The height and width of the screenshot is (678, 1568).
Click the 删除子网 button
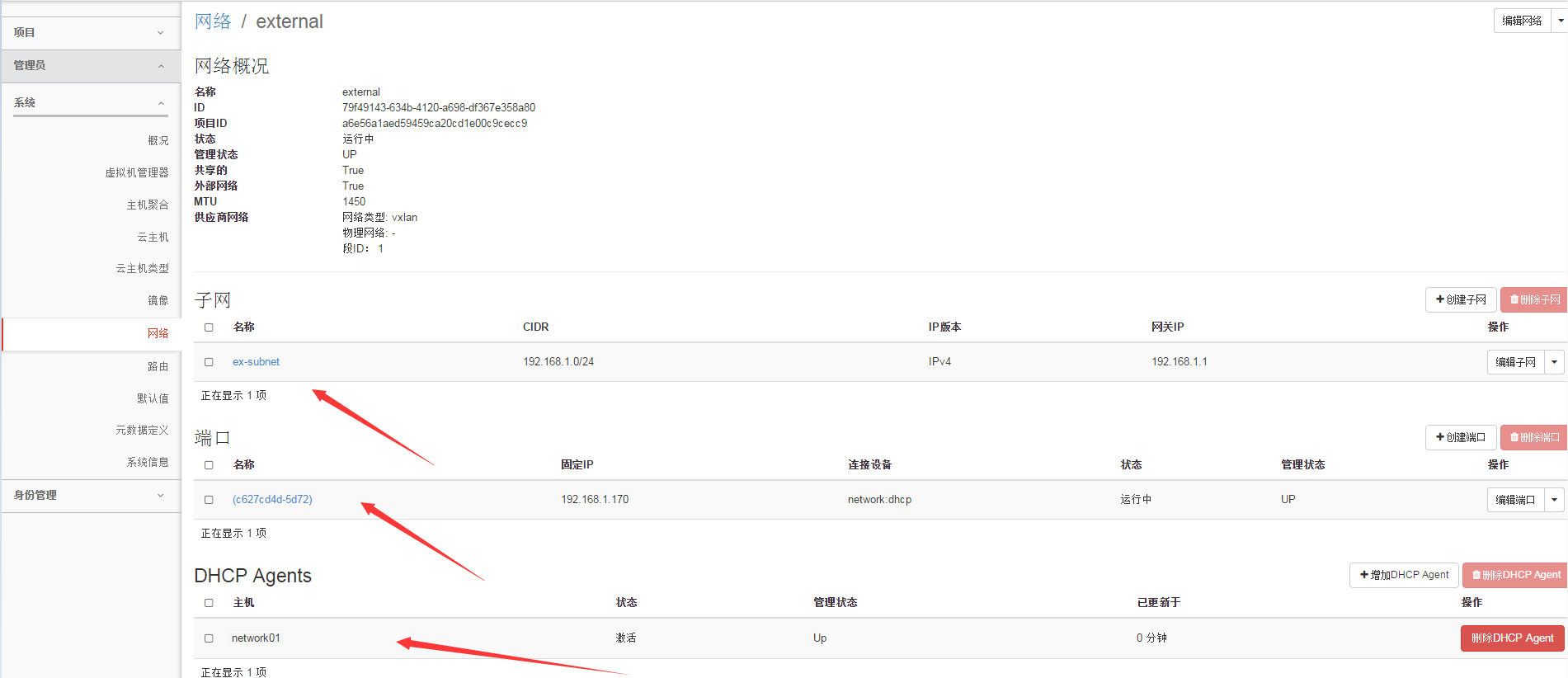click(1534, 300)
